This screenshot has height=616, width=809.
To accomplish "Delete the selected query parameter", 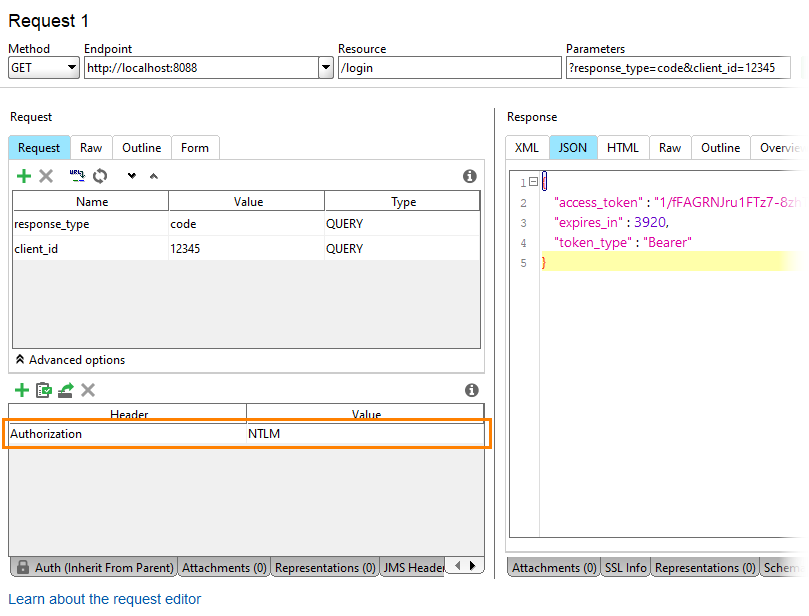I will pyautogui.click(x=46, y=176).
